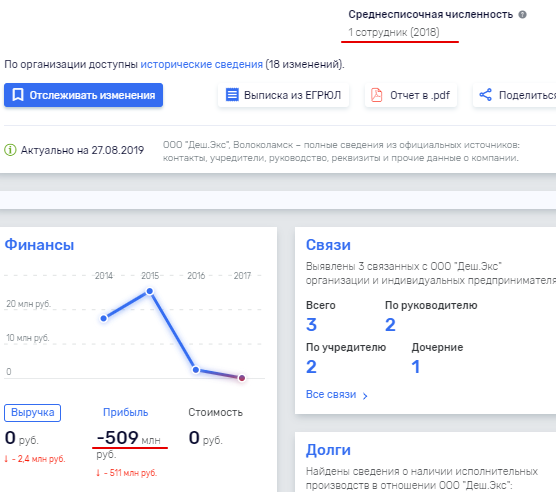This screenshot has width=556, height=492.
Task: Click the 2015 data point on chart
Action: pyautogui.click(x=150, y=291)
